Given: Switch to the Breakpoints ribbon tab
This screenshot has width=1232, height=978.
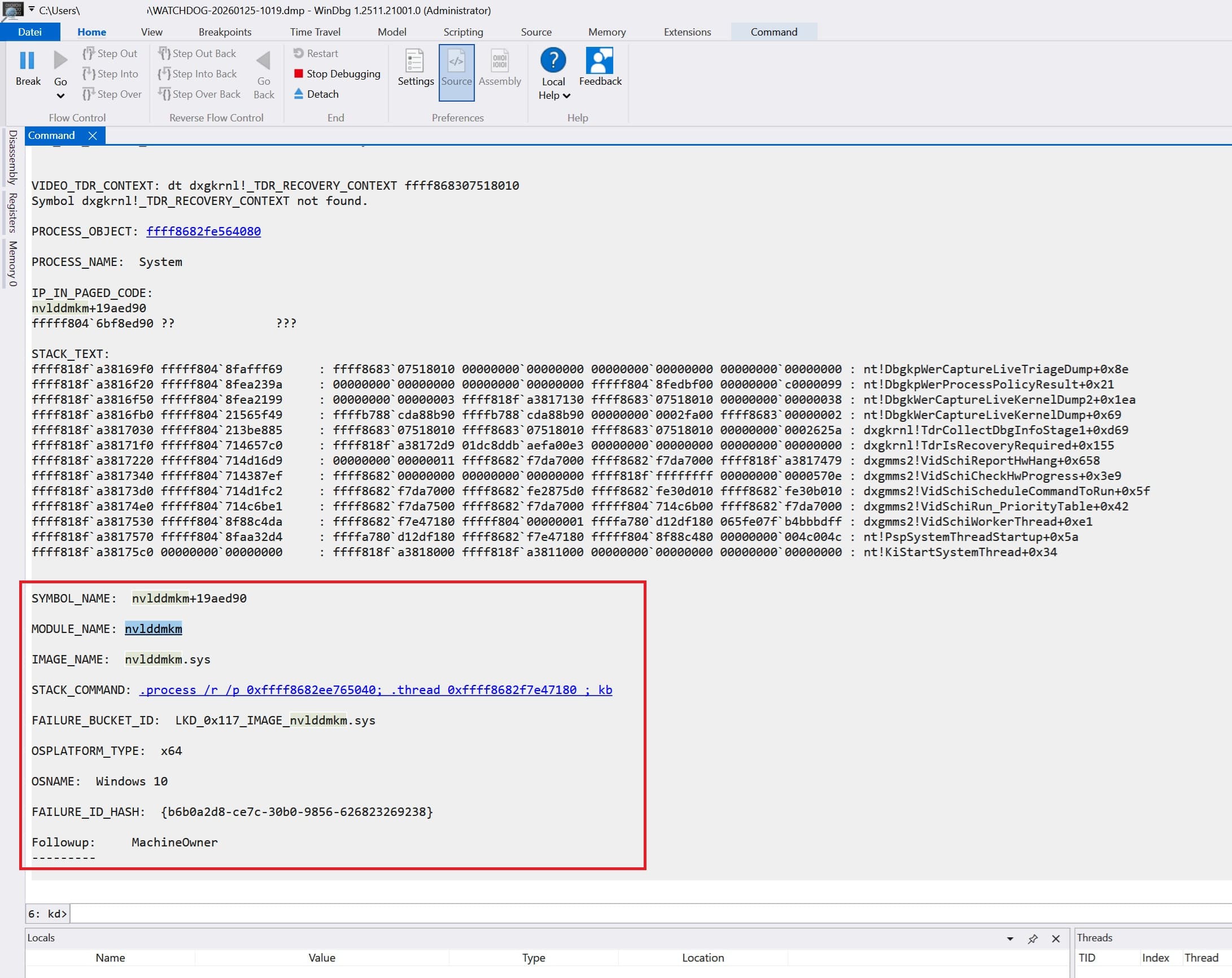Looking at the screenshot, I should [x=225, y=32].
